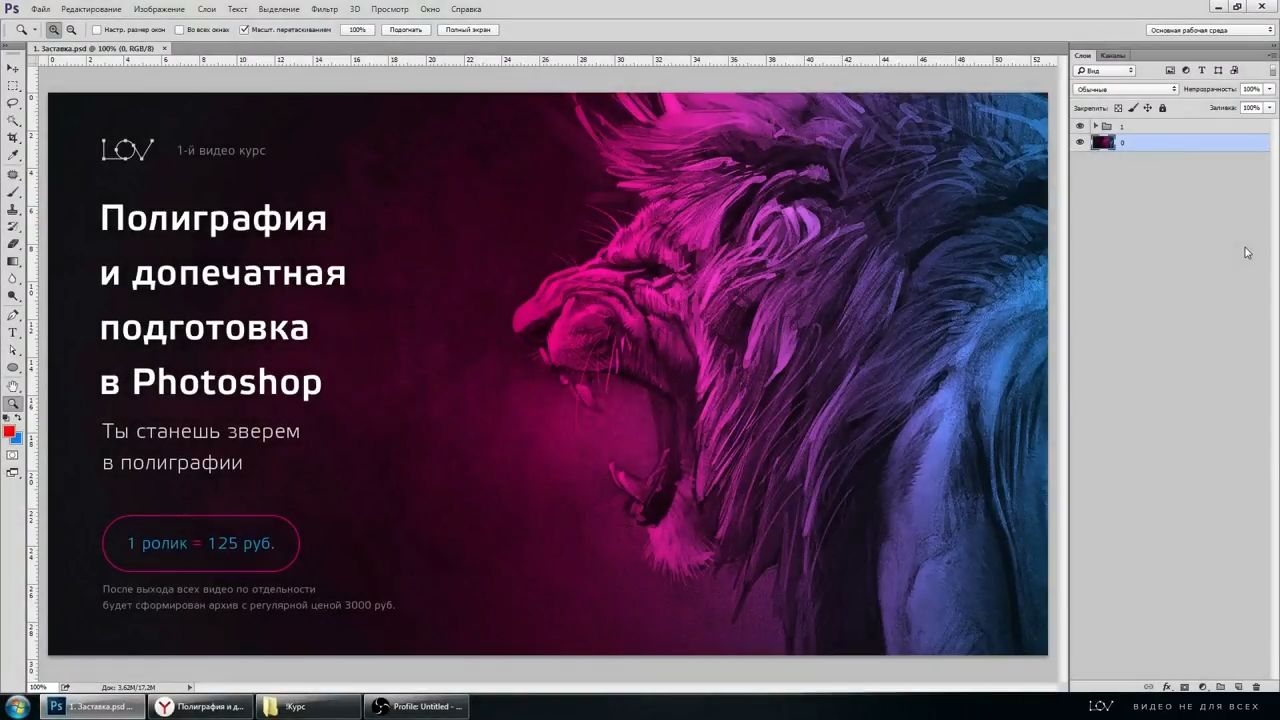This screenshot has height=720, width=1280.
Task: Create a new layer
Action: point(1239,687)
